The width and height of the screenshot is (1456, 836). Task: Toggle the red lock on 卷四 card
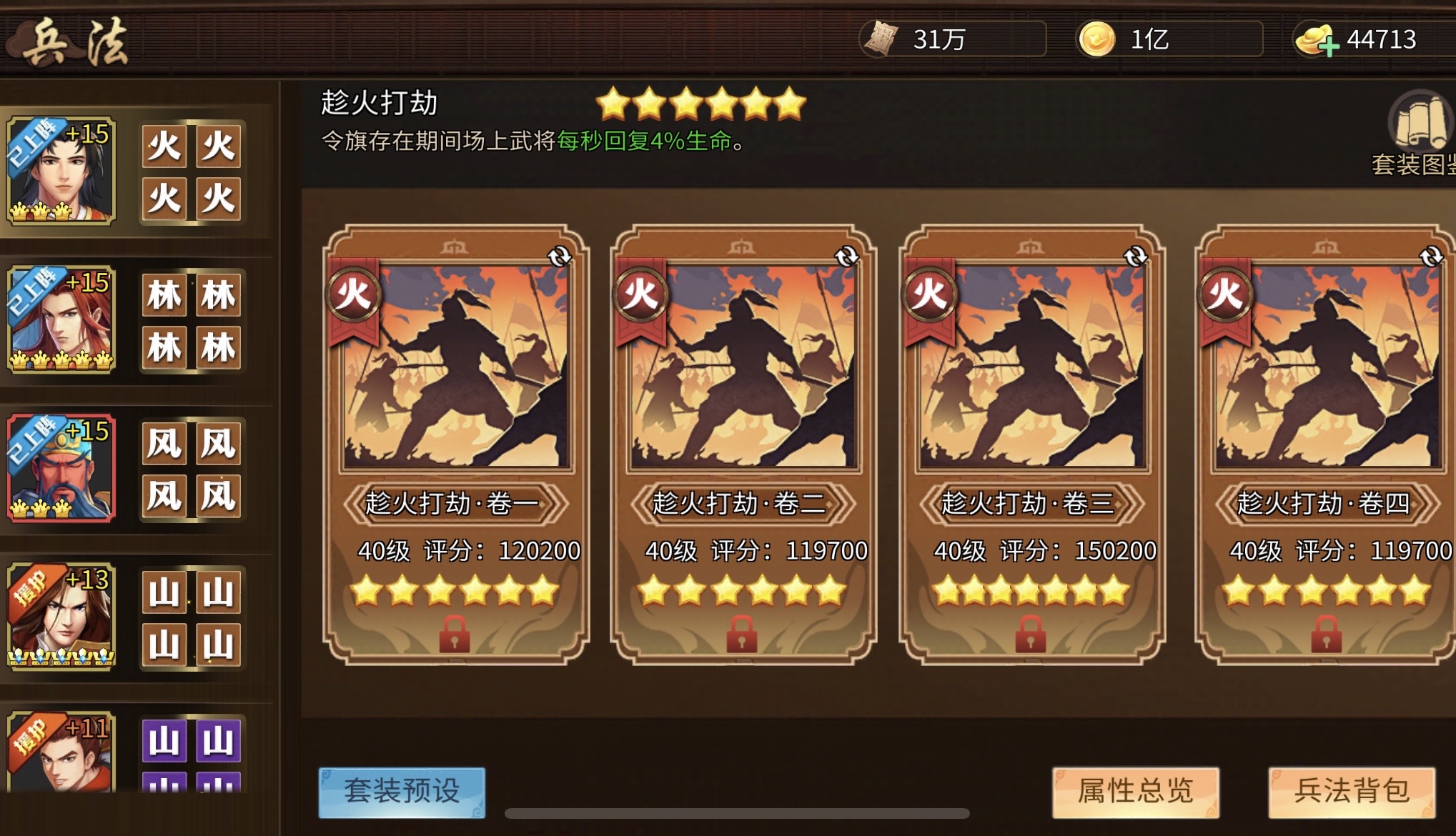(1326, 634)
